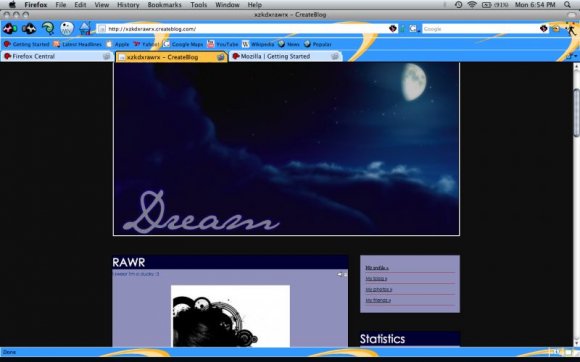
Task: Open the Apple menu
Action: (x=12, y=5)
